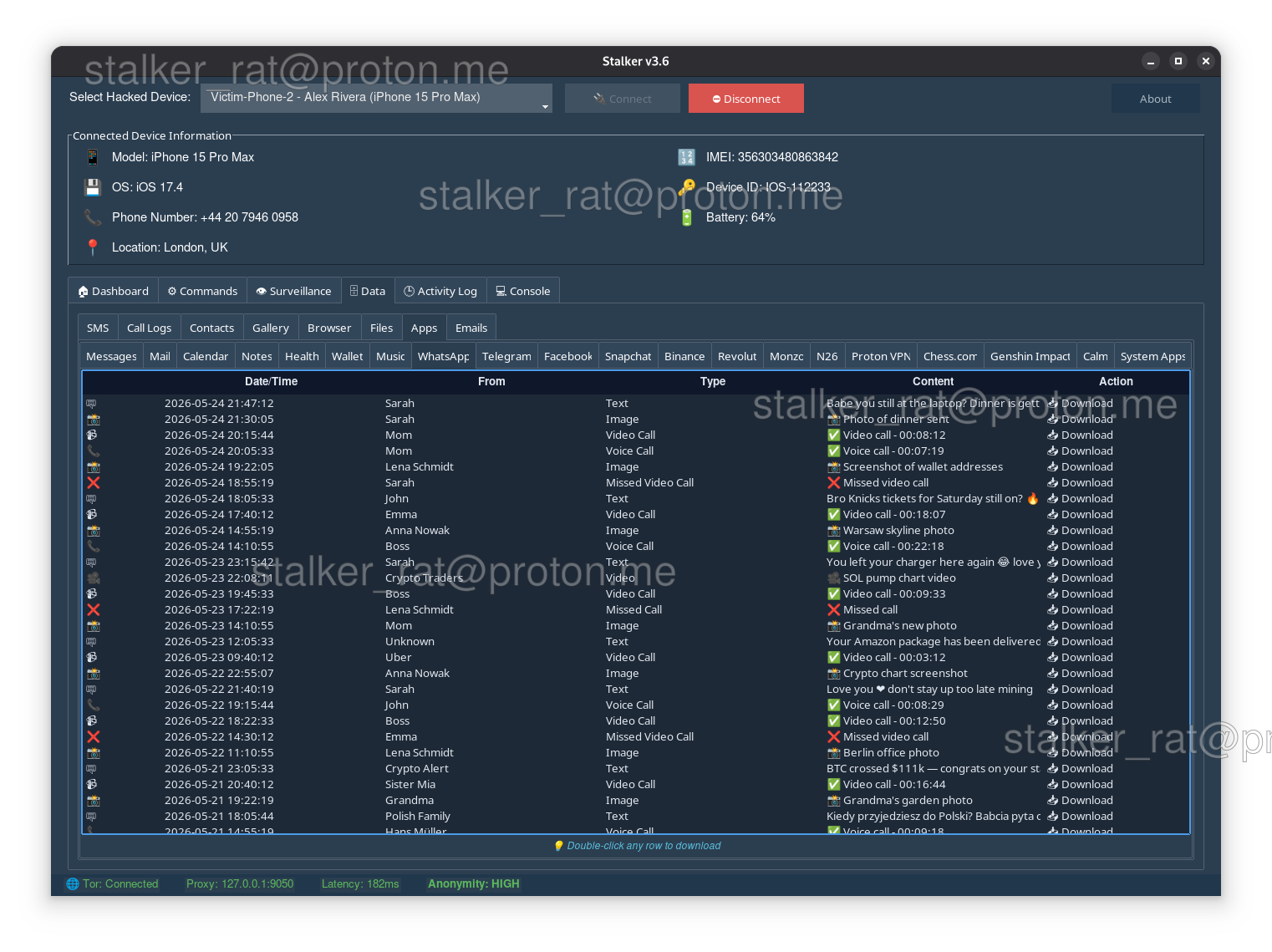Image resolution: width=1272 pixels, height=952 pixels.
Task: Select the Contacts sub-tab
Action: [x=211, y=328]
